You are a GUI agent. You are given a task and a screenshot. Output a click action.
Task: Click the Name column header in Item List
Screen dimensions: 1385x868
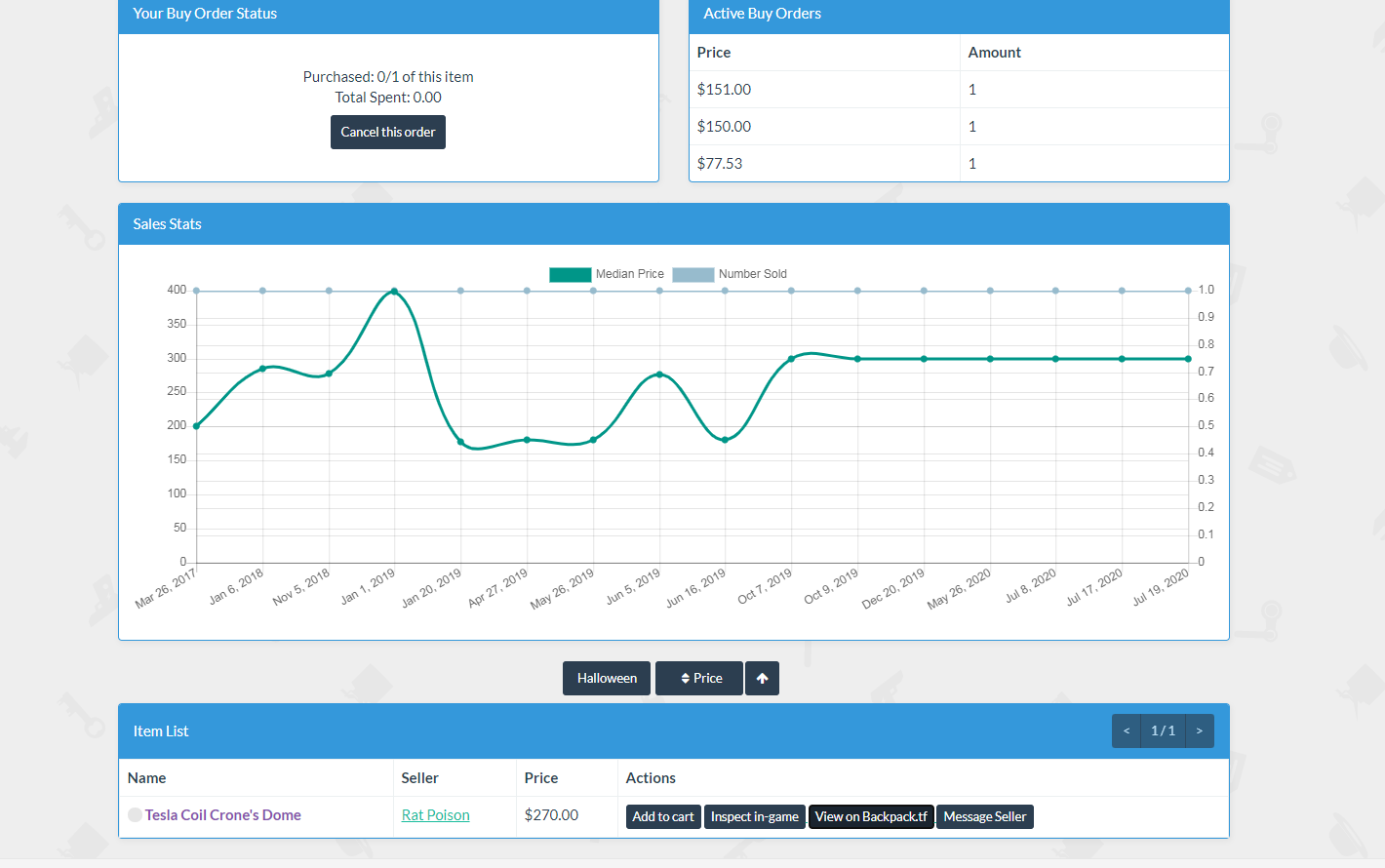[146, 778]
